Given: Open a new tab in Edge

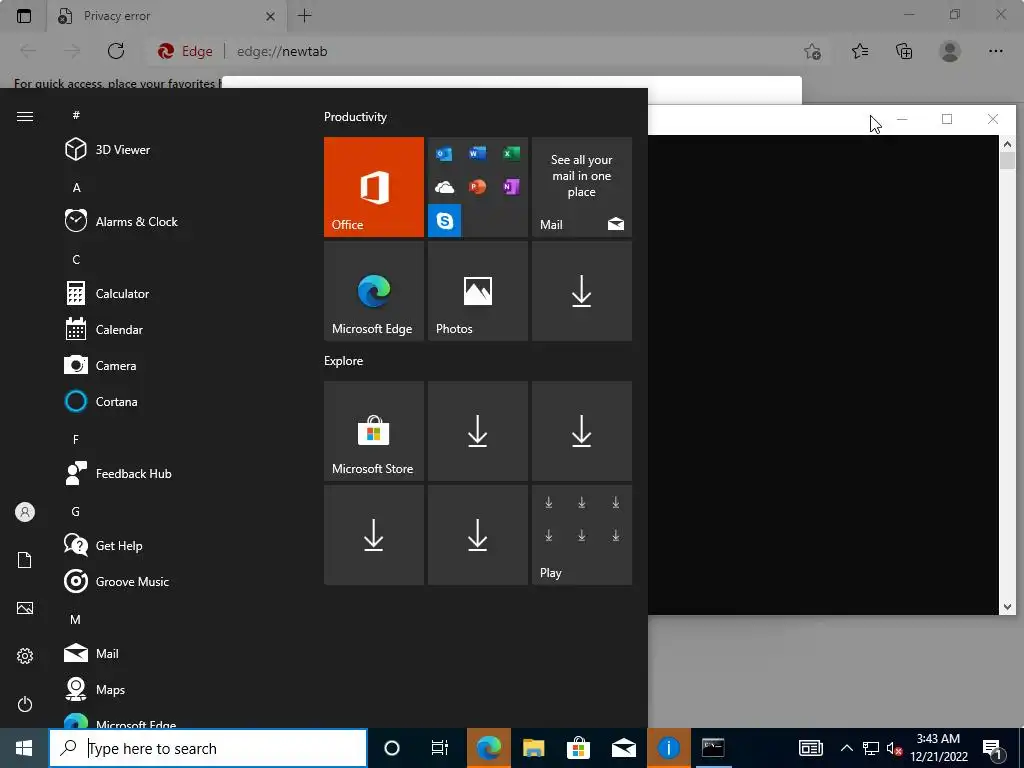Looking at the screenshot, I should [x=304, y=16].
